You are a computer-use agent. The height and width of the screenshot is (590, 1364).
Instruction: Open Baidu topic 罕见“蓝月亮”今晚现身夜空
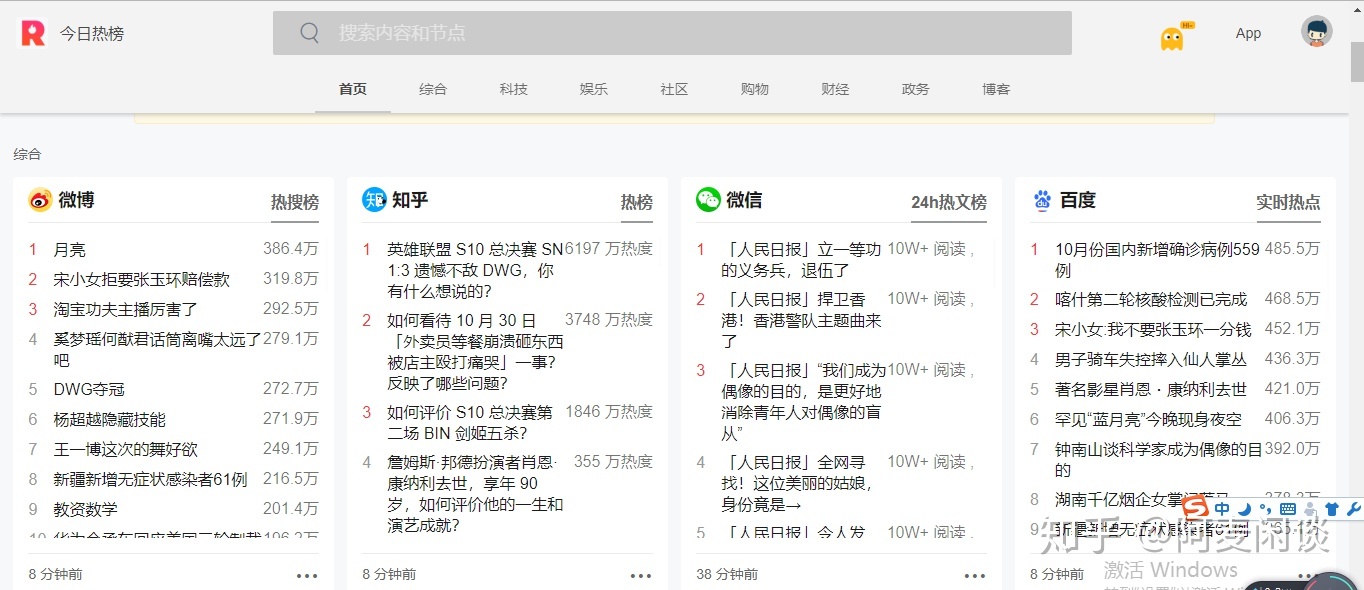point(1148,419)
